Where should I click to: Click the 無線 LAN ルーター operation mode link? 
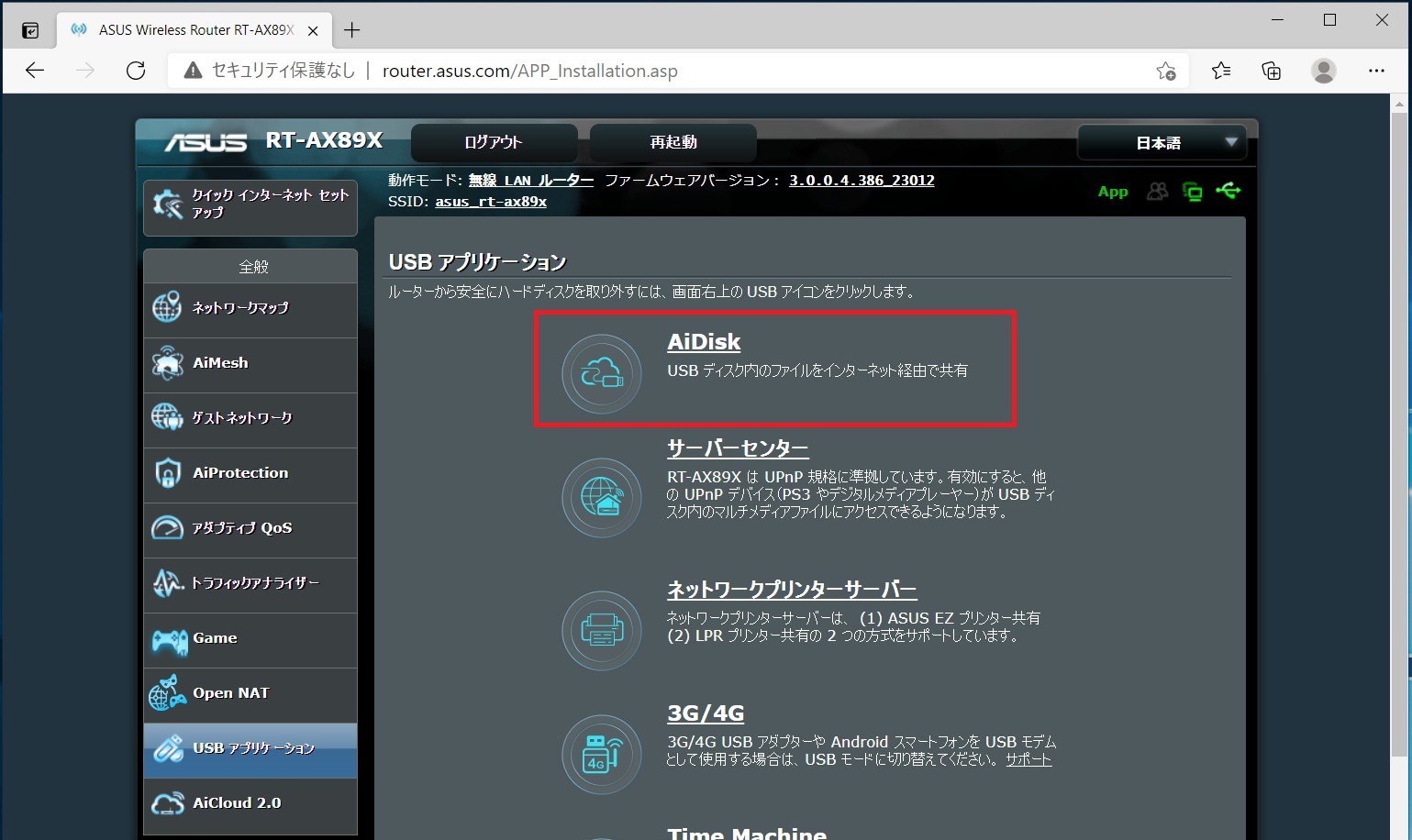pyautogui.click(x=531, y=181)
